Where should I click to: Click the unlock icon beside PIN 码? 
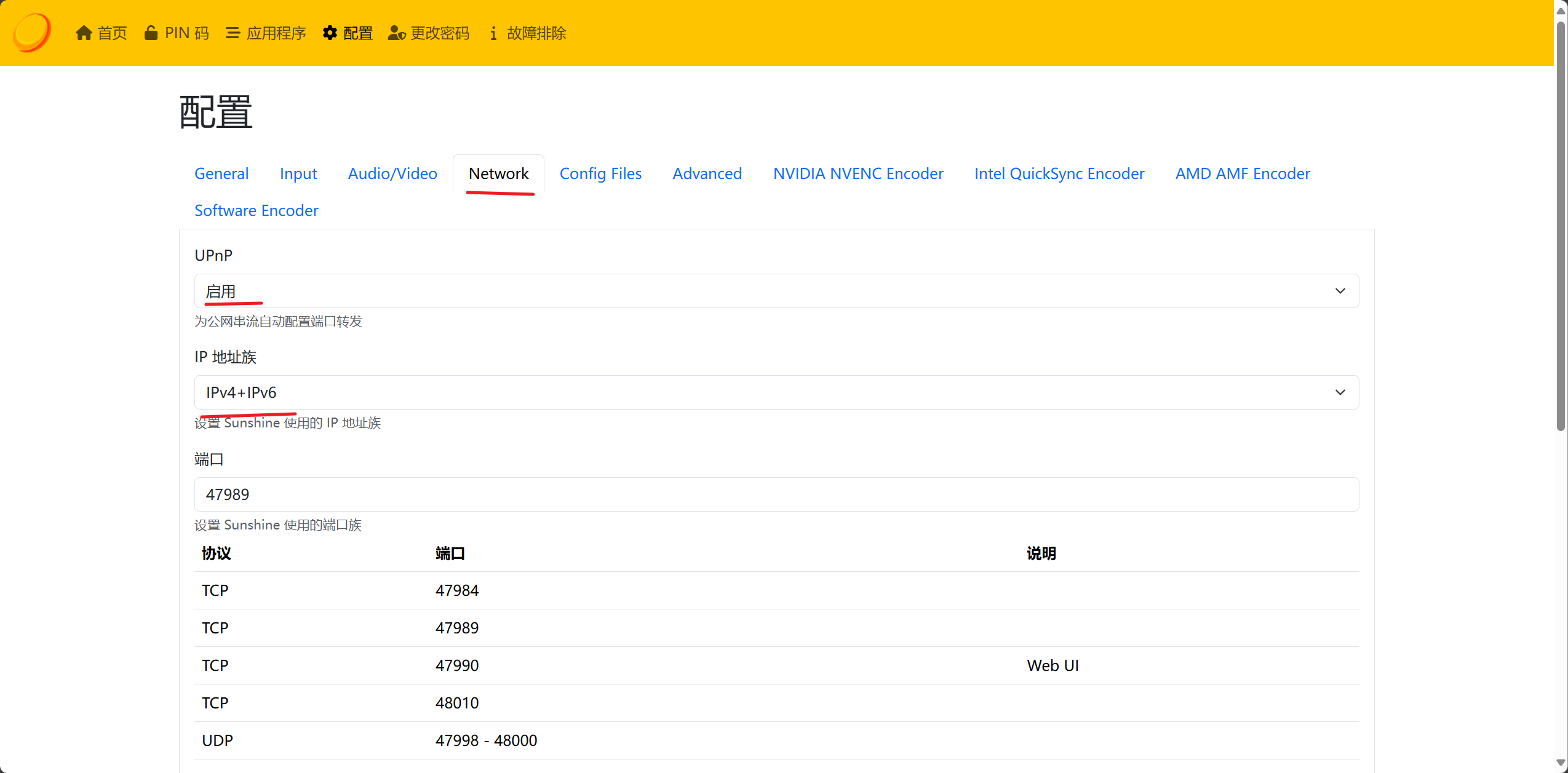click(x=151, y=33)
